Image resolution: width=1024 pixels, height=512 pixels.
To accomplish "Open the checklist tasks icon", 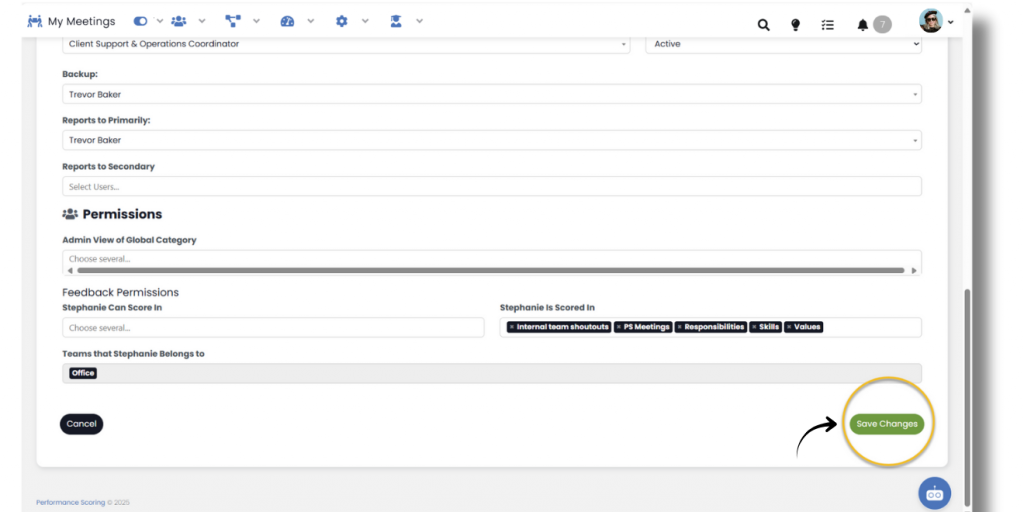I will pyautogui.click(x=827, y=25).
